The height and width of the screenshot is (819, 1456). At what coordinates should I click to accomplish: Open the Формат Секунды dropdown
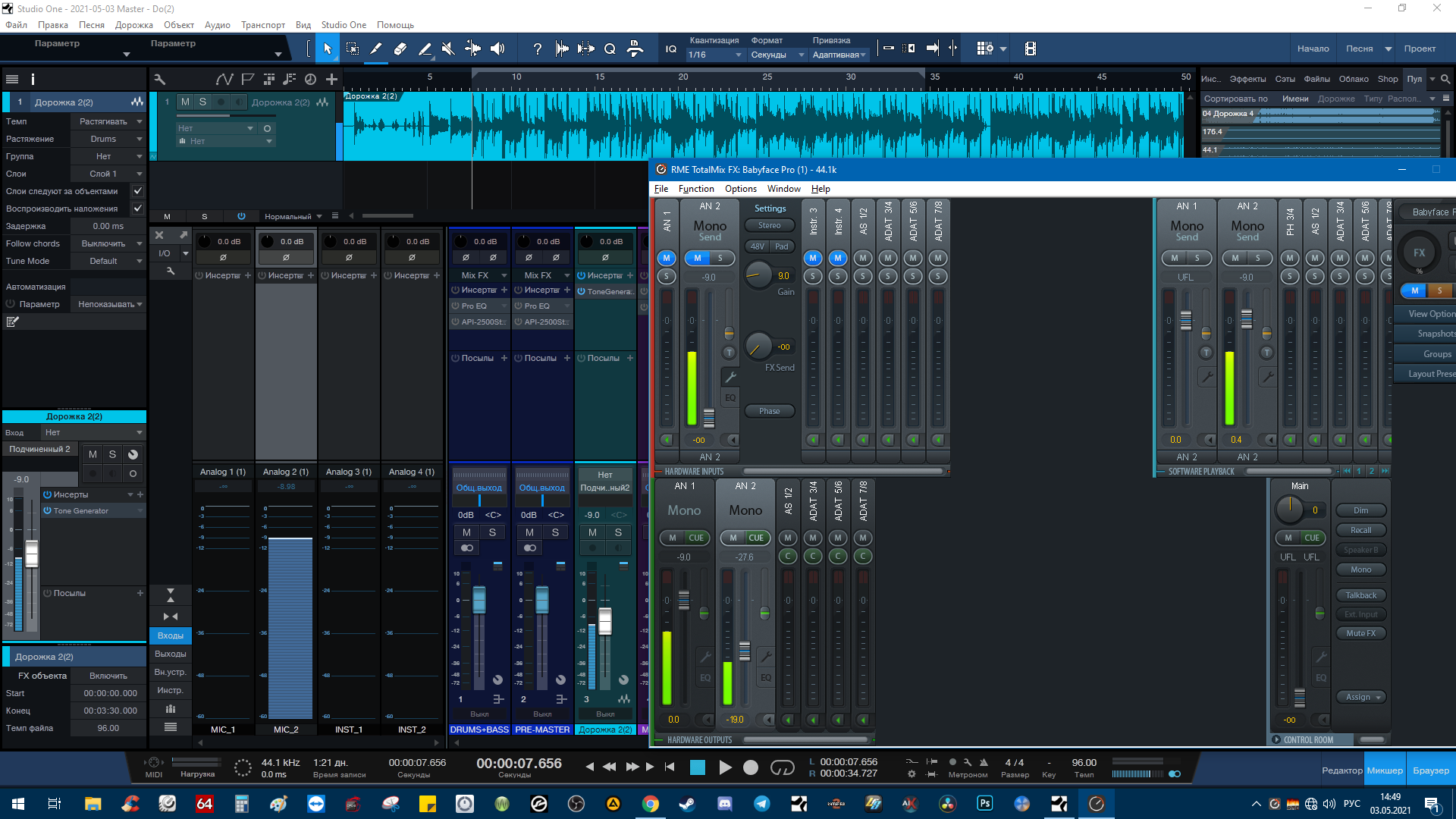(x=777, y=55)
